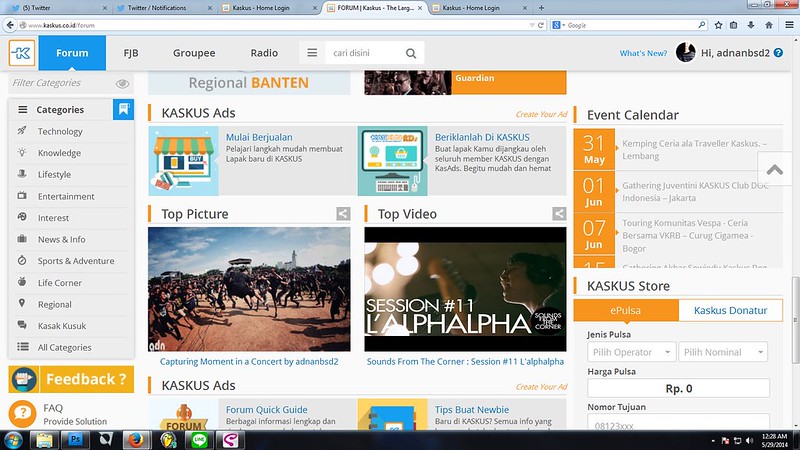Viewport: 800px width, 450px height.
Task: Open Sounds From The Corner video link
Action: [x=465, y=361]
